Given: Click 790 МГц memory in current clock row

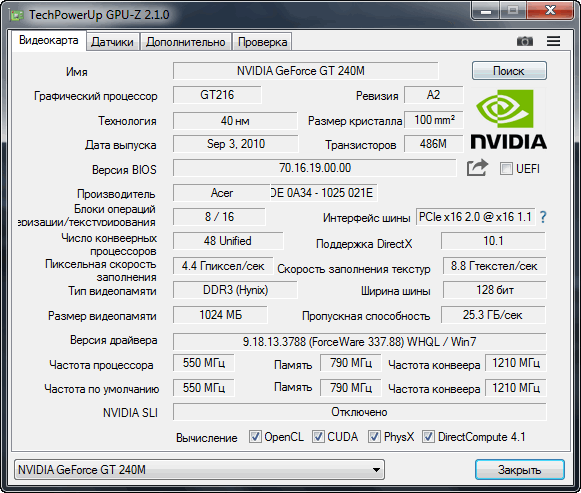Looking at the screenshot, I should click(351, 363).
